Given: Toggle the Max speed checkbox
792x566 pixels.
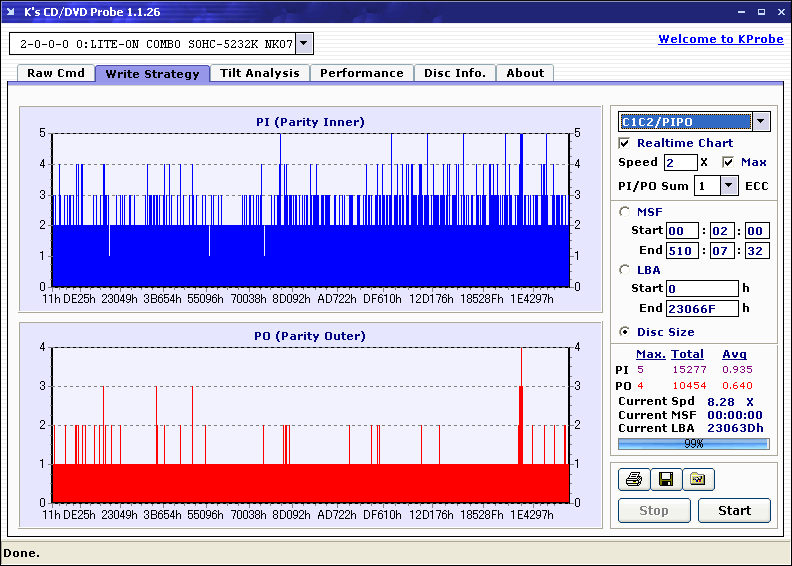Looking at the screenshot, I should pos(728,162).
